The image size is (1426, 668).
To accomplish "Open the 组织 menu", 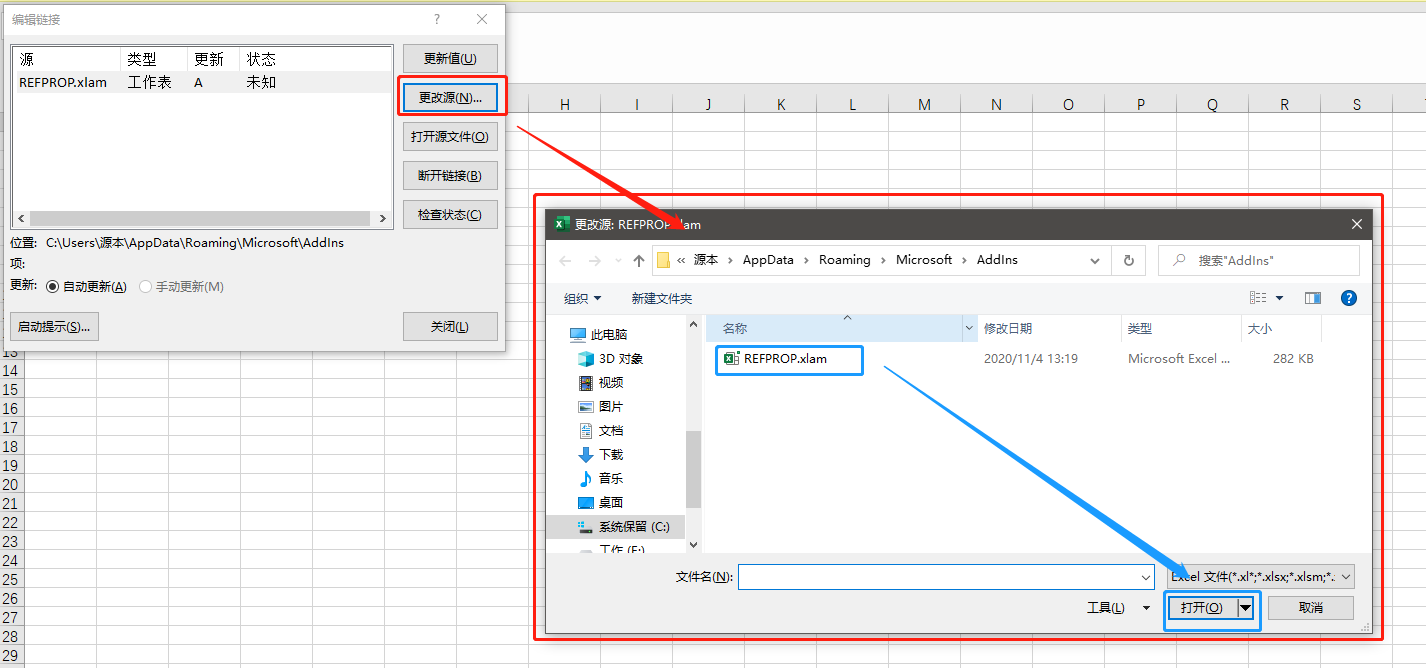I will point(583,298).
